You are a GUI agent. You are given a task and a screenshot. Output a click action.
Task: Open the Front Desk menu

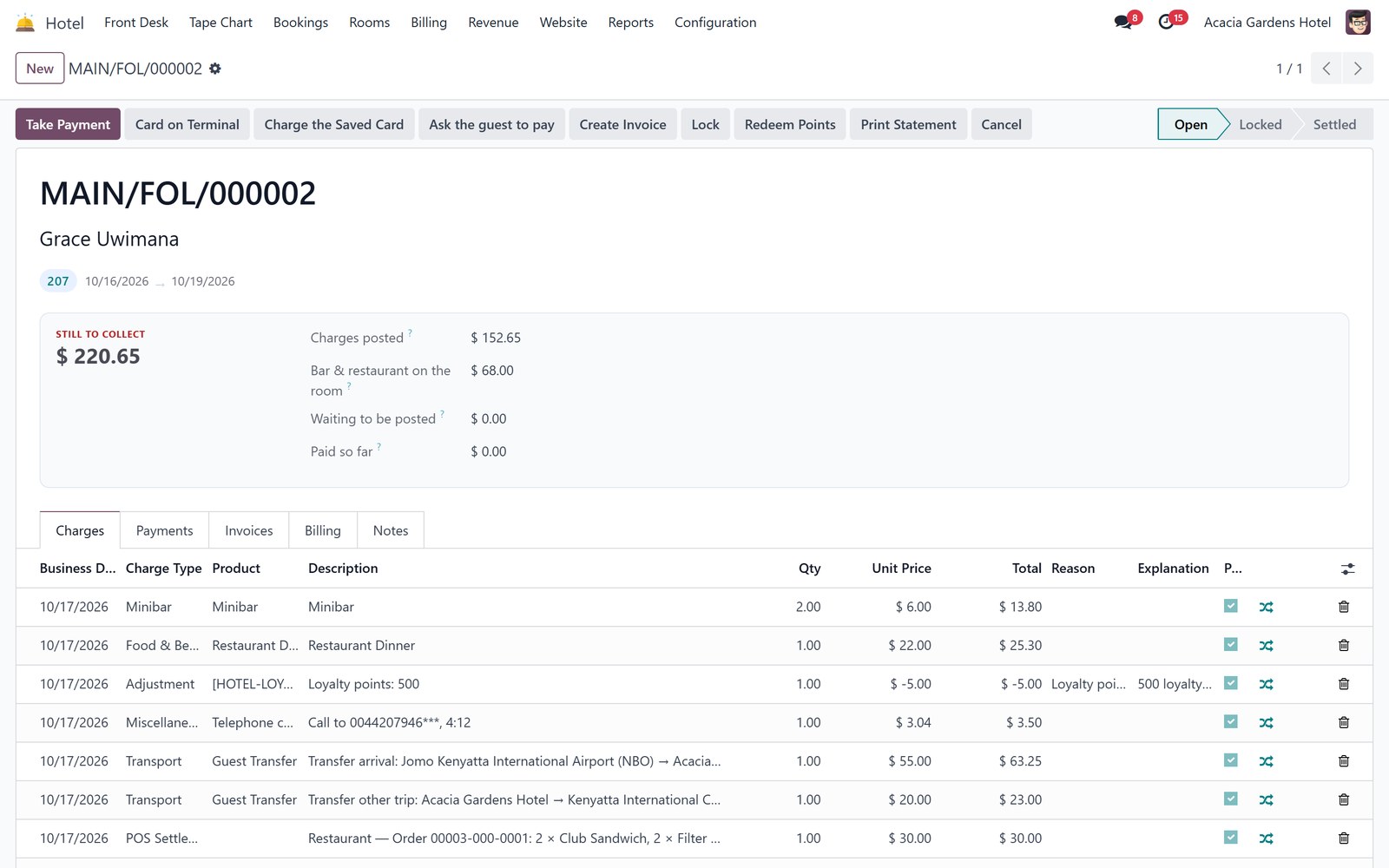[136, 23]
